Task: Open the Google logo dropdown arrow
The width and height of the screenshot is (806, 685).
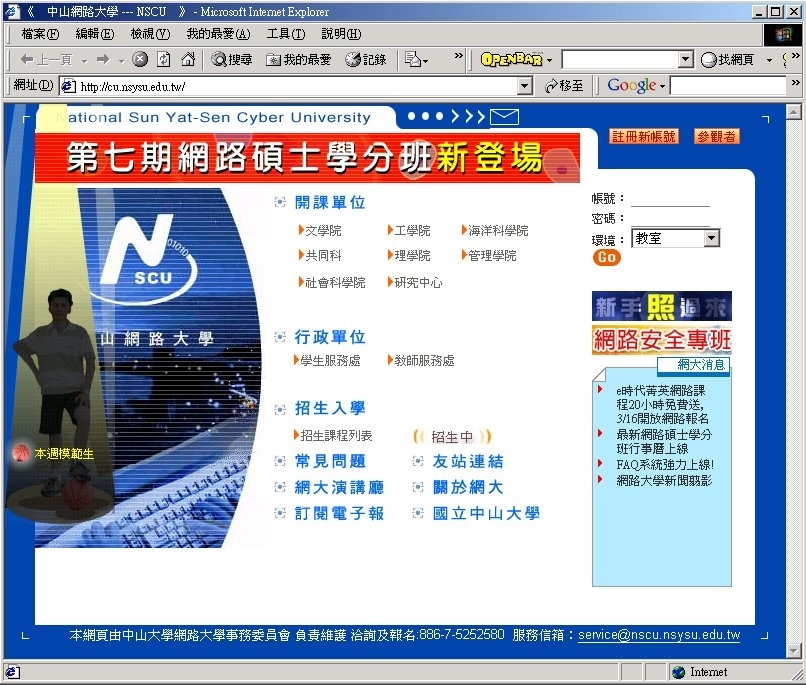Action: [662, 86]
